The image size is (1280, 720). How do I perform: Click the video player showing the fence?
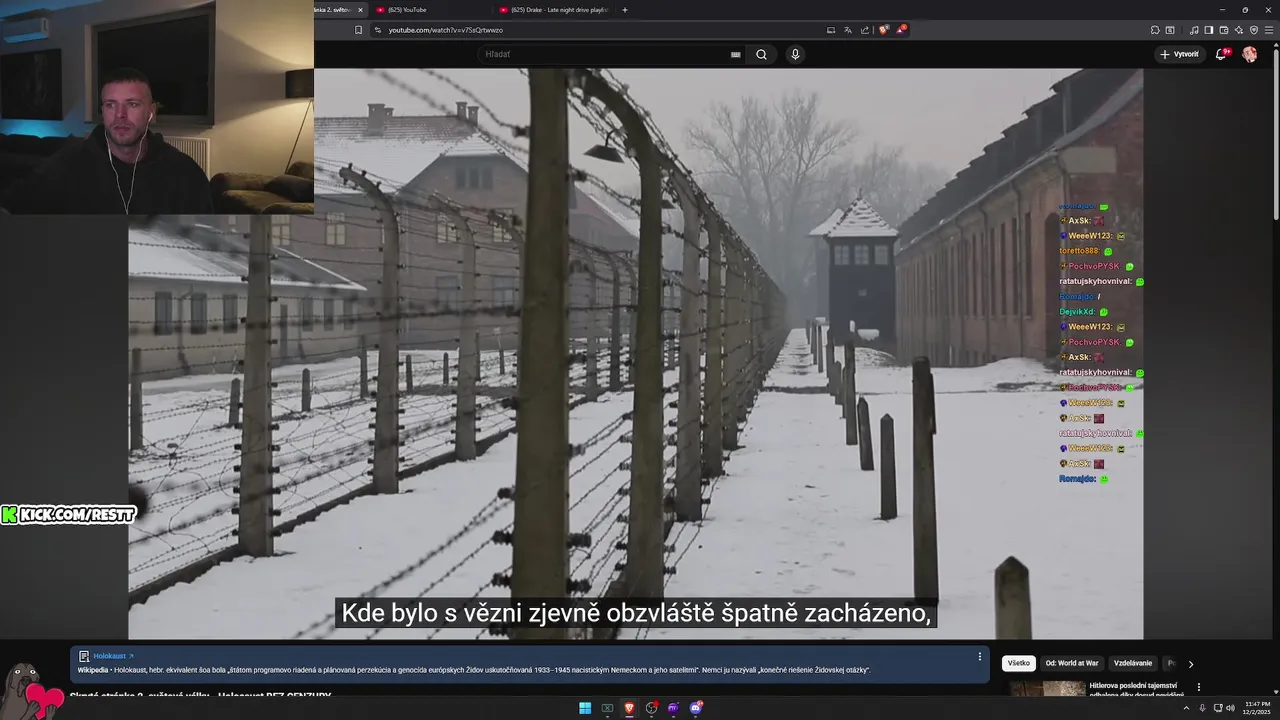[636, 354]
